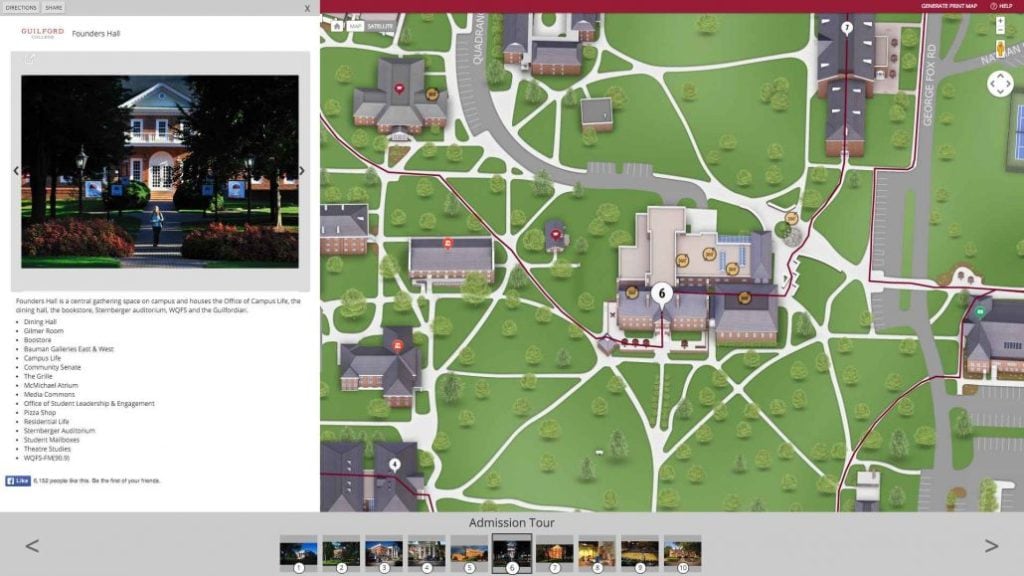Image resolution: width=1024 pixels, height=576 pixels.
Task: Like the page with the Facebook button
Action: [x=21, y=479]
